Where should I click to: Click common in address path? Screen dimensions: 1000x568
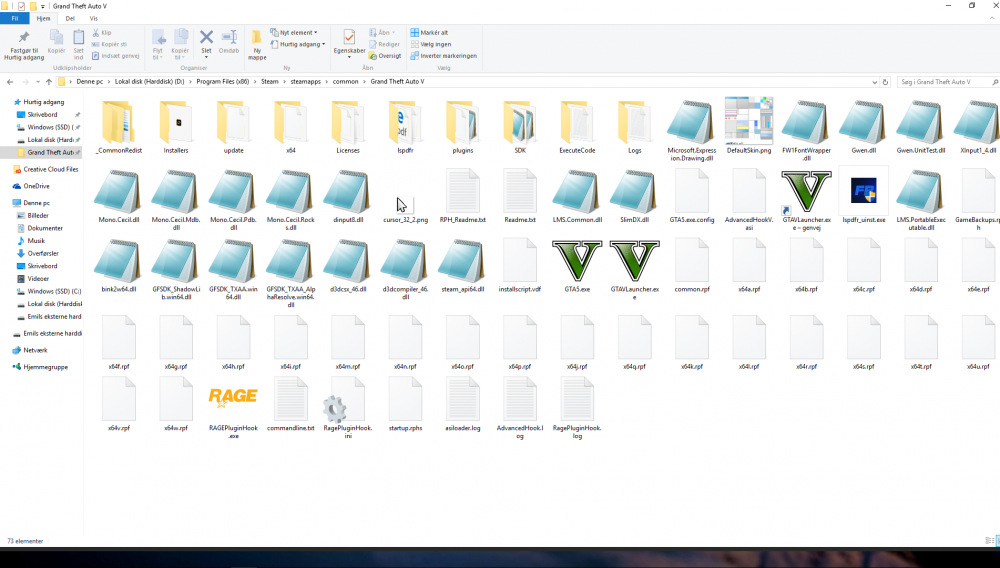(x=345, y=82)
